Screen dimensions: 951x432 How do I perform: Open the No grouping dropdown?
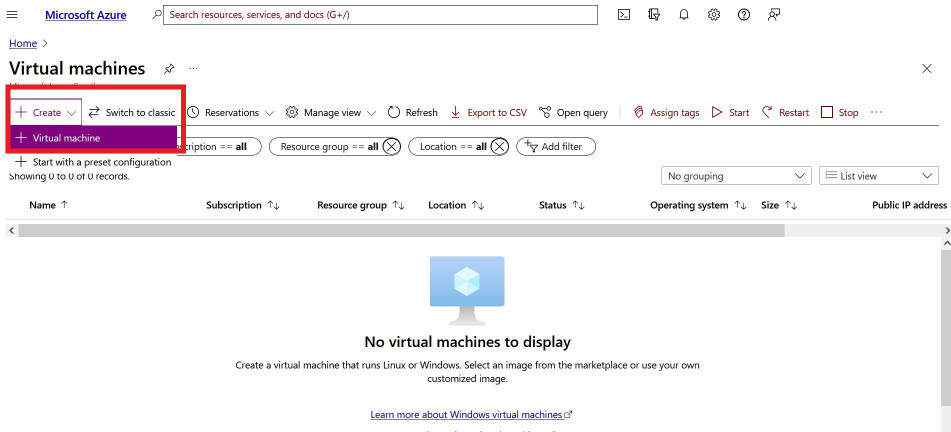pos(735,176)
